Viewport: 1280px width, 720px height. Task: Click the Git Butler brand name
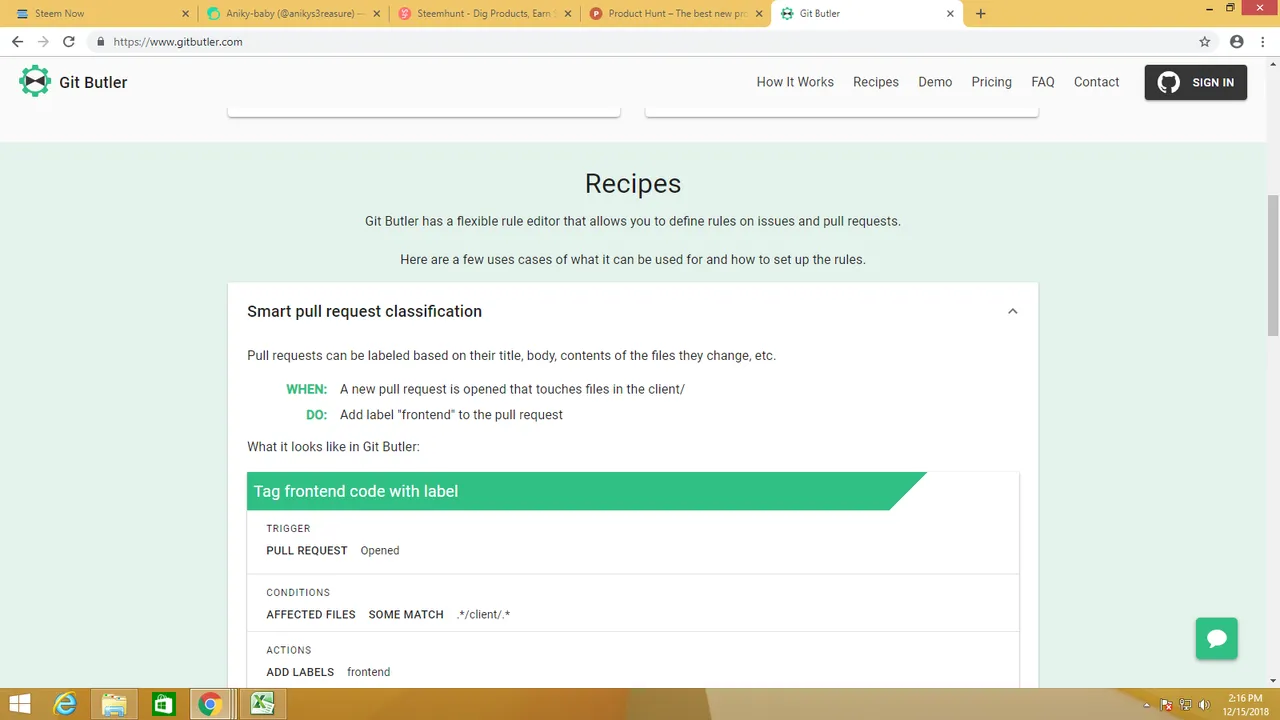[x=93, y=82]
